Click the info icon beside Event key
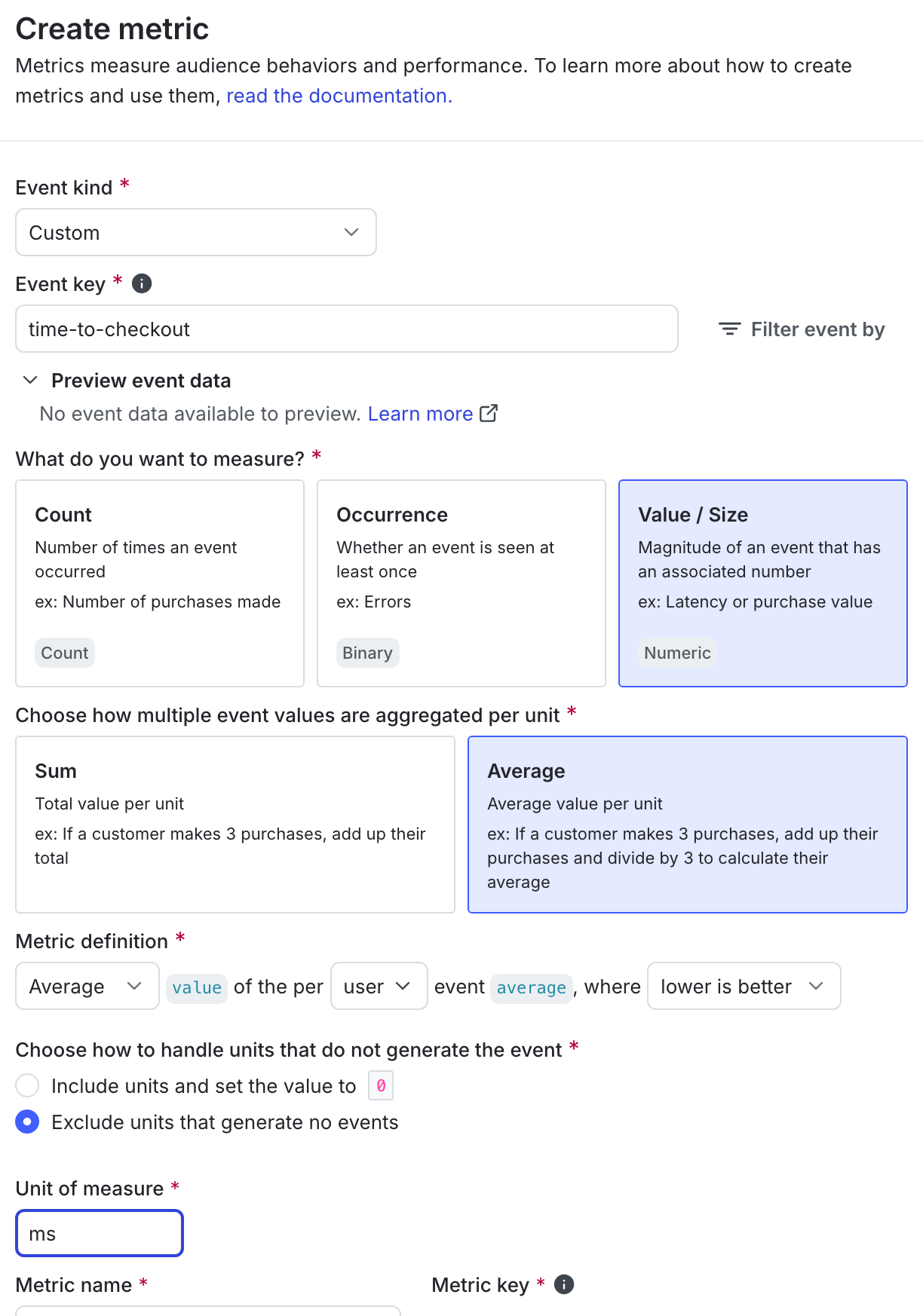Image resolution: width=923 pixels, height=1316 pixels. pyautogui.click(x=141, y=283)
